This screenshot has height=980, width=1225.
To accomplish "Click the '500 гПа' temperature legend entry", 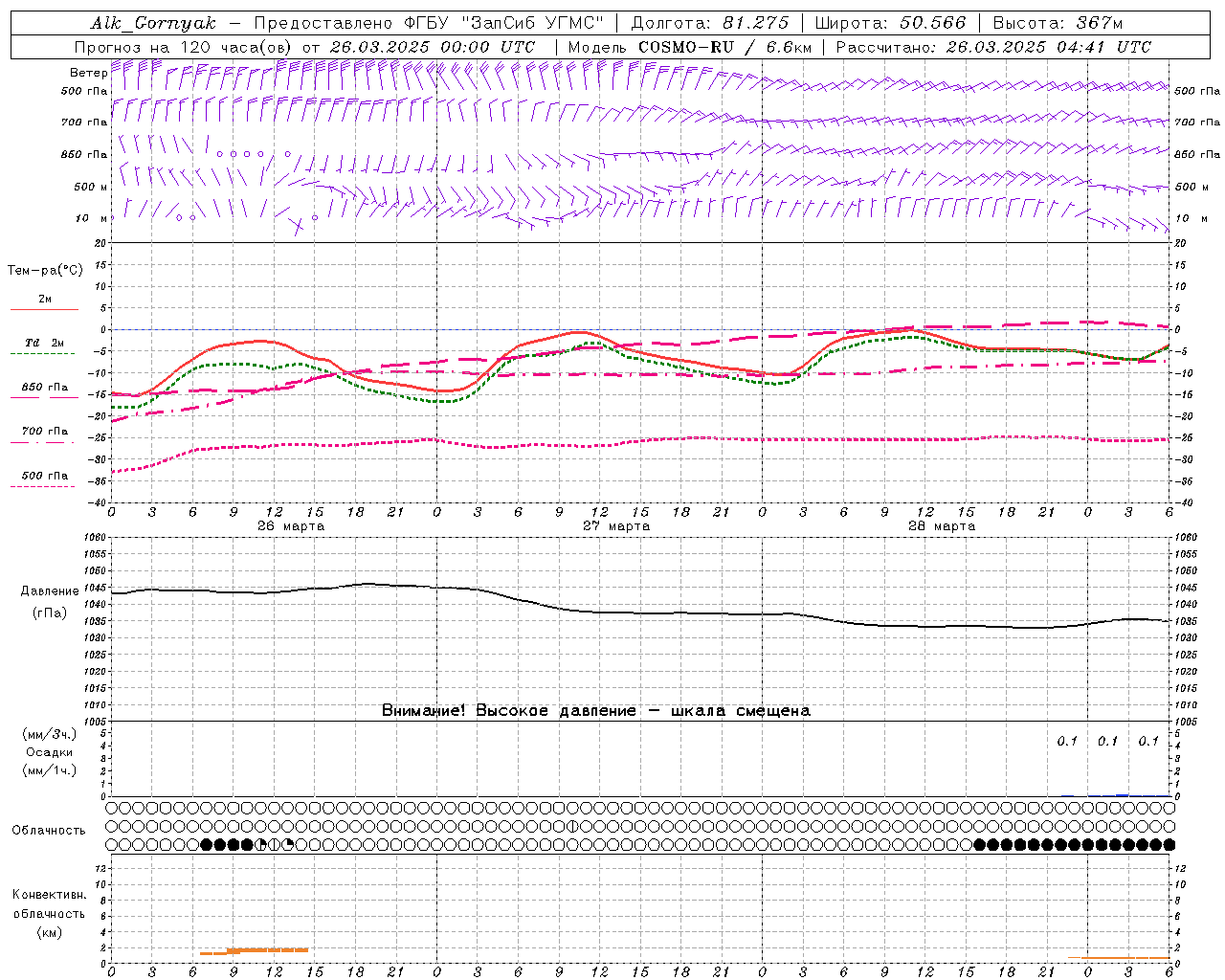I will (x=45, y=476).
